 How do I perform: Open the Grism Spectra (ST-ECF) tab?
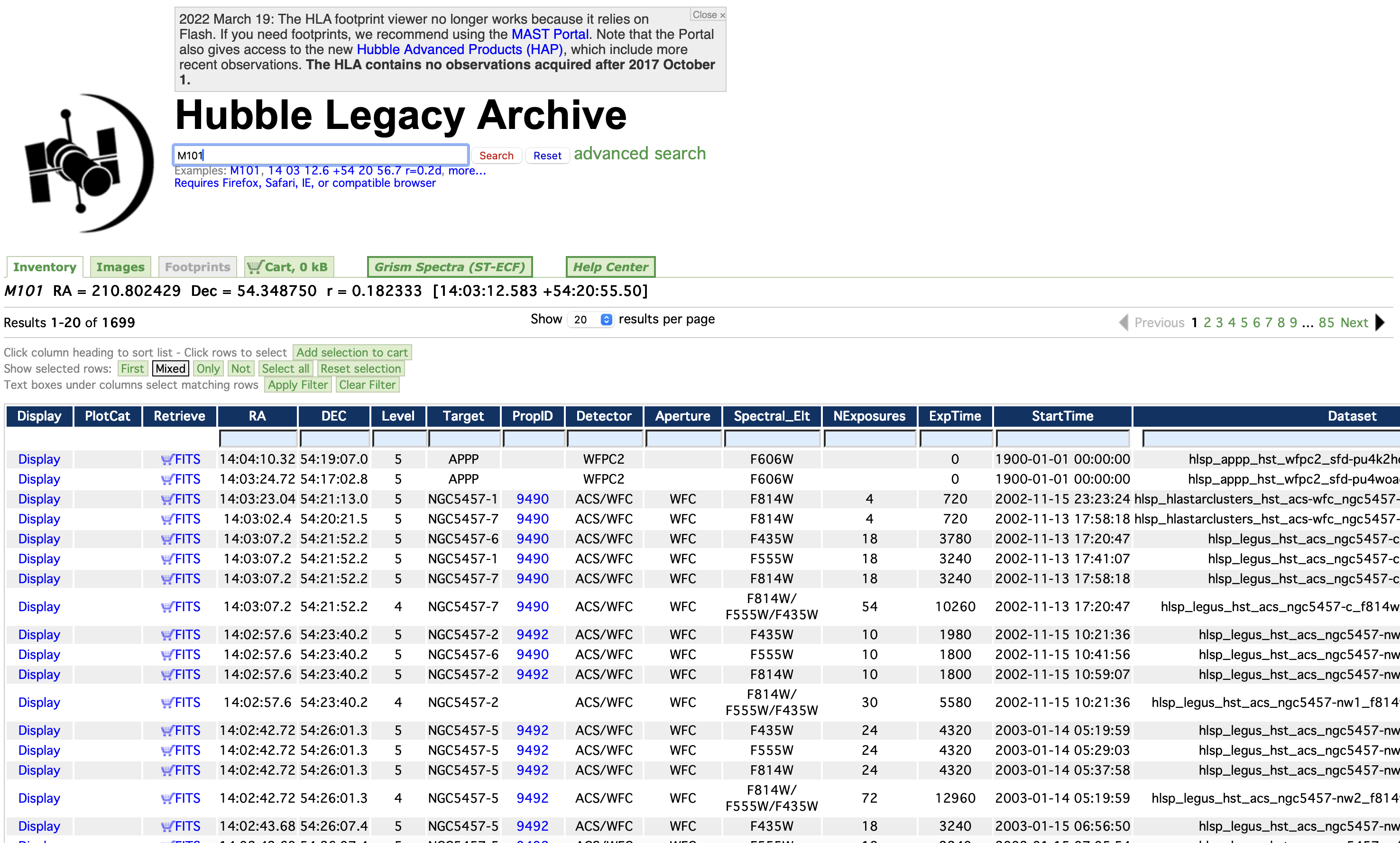coord(450,267)
